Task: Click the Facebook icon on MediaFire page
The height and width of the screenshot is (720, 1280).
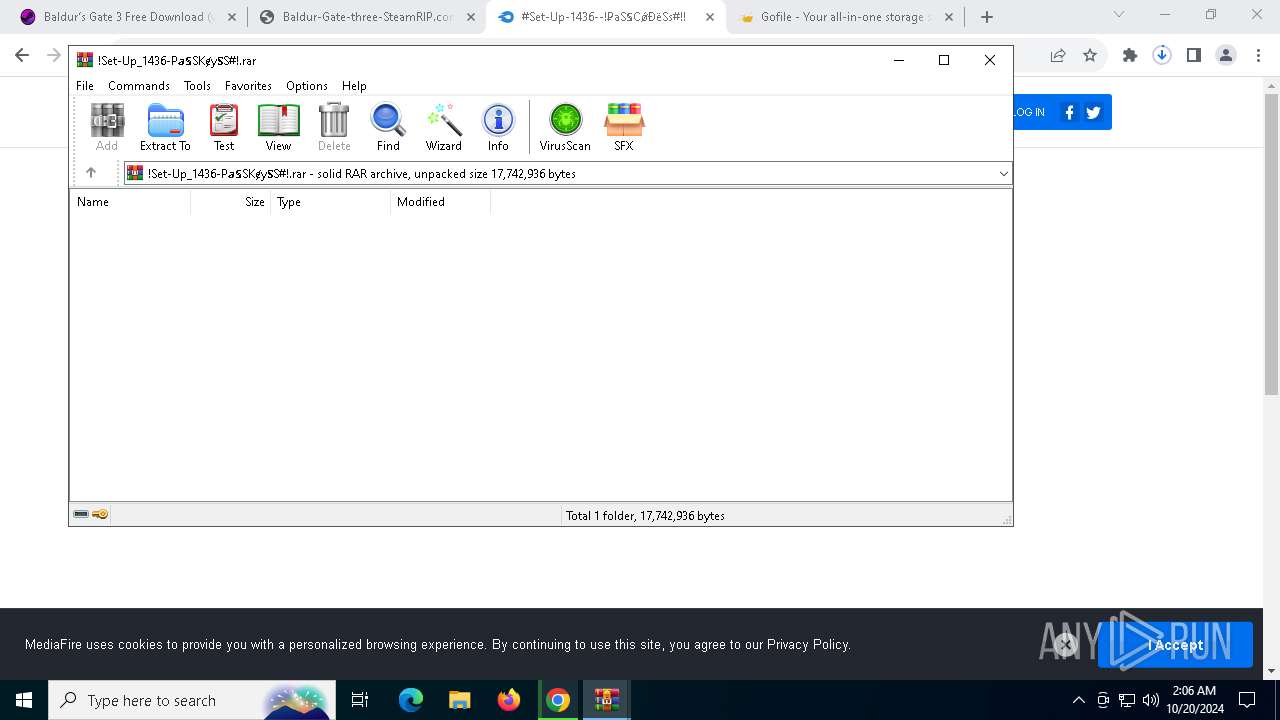Action: pyautogui.click(x=1069, y=112)
